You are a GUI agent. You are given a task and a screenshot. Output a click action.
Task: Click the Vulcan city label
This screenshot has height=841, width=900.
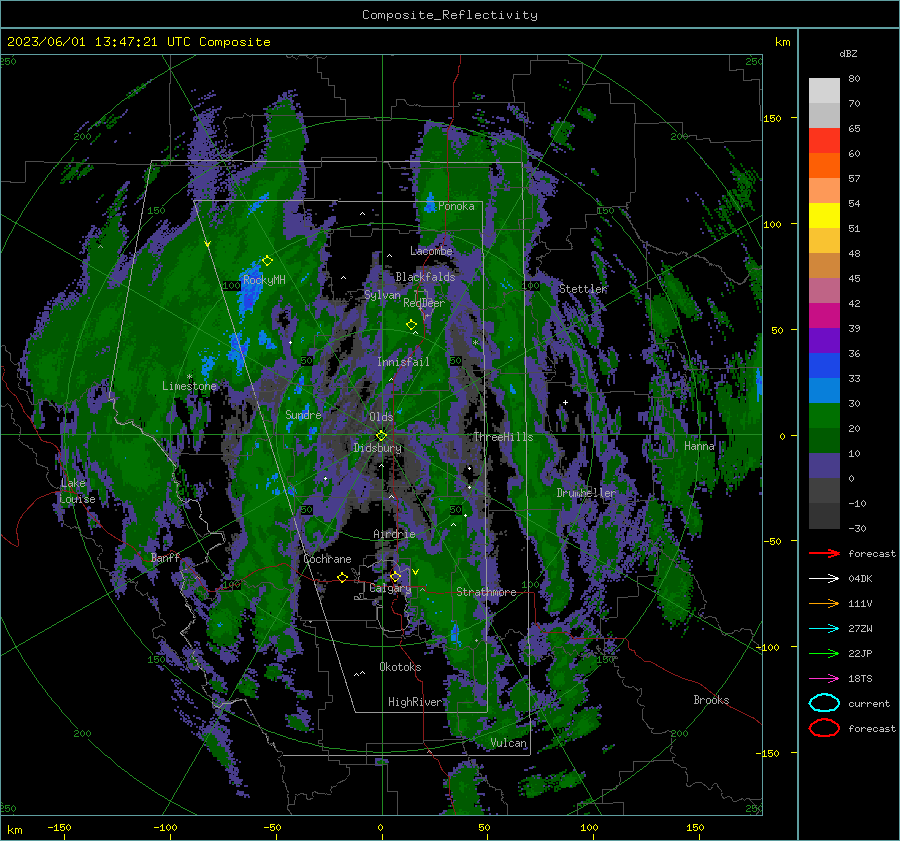tap(509, 743)
